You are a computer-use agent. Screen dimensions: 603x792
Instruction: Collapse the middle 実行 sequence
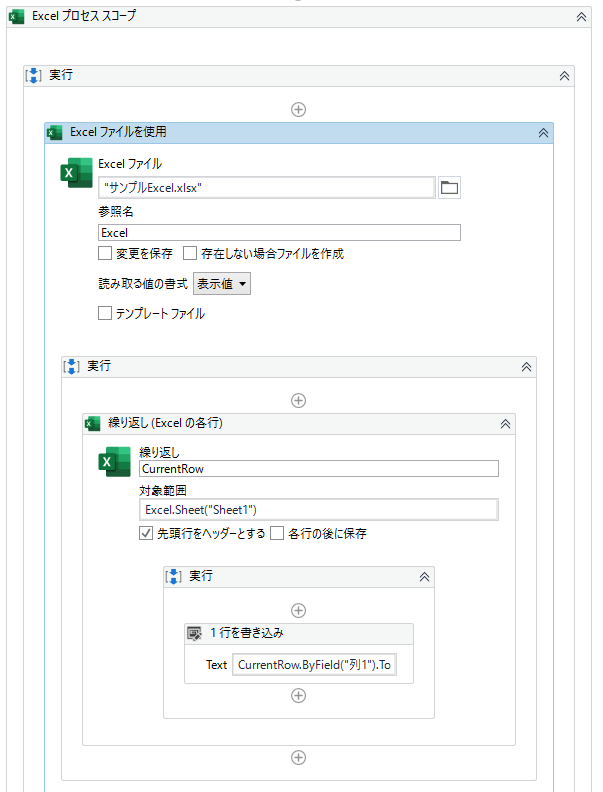coord(526,367)
